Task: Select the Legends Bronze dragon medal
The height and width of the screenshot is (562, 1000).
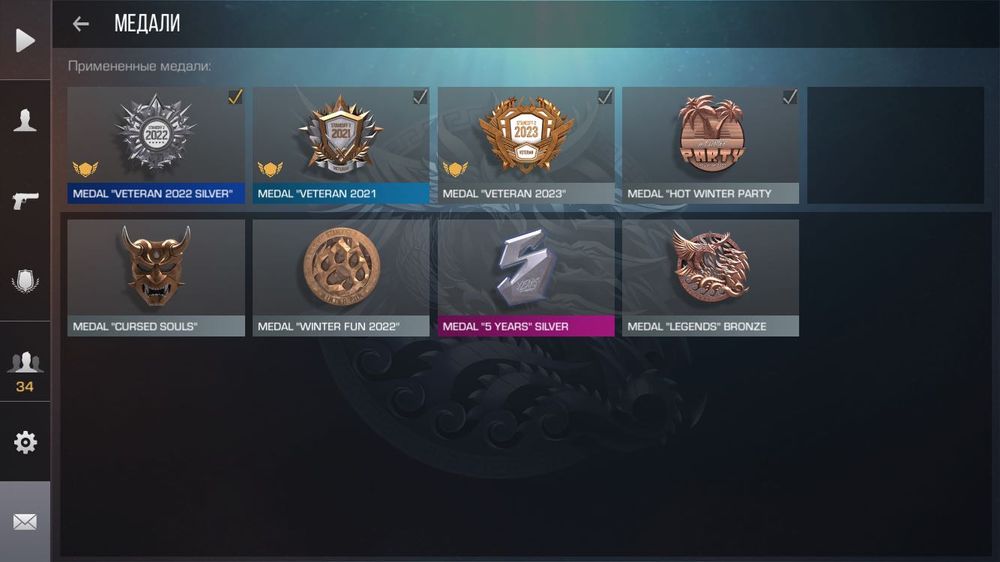Action: point(710,278)
